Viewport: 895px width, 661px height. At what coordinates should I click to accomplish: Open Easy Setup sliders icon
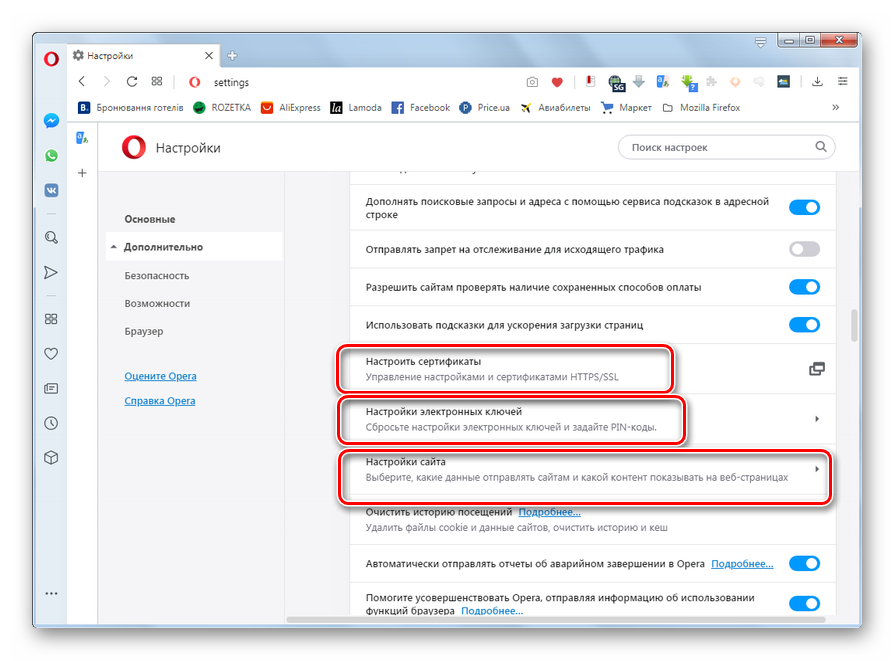pos(842,82)
